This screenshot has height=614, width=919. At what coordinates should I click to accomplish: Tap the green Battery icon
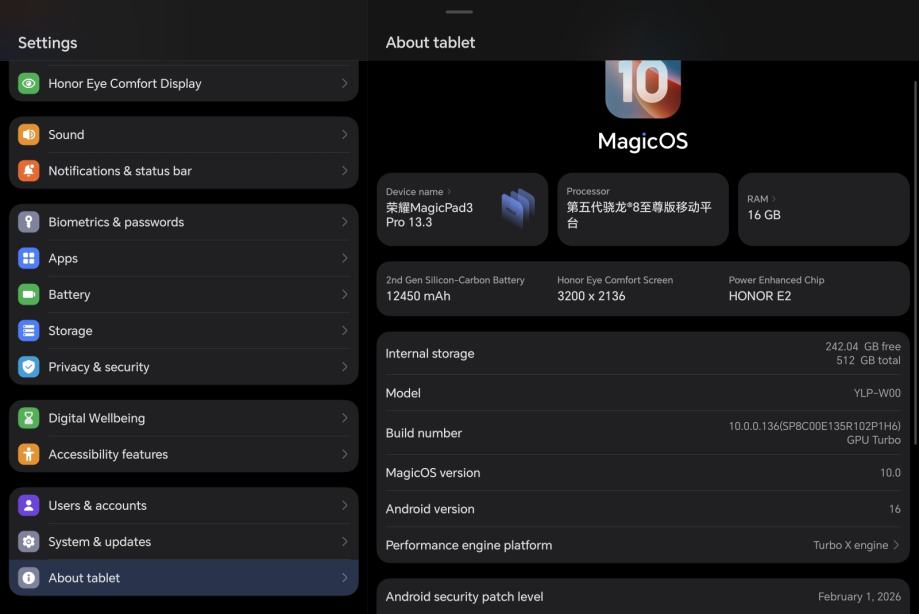tap(28, 295)
